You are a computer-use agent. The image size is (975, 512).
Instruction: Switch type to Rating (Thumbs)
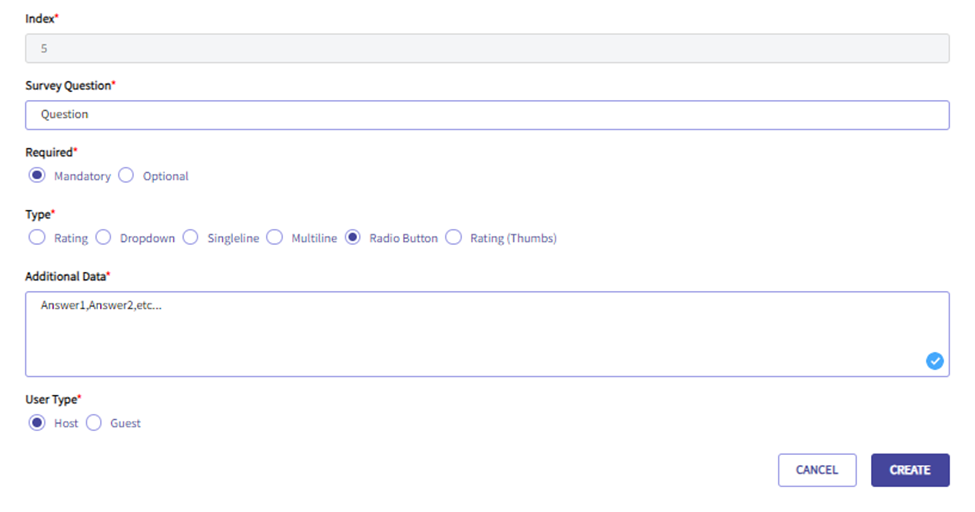[x=454, y=238]
